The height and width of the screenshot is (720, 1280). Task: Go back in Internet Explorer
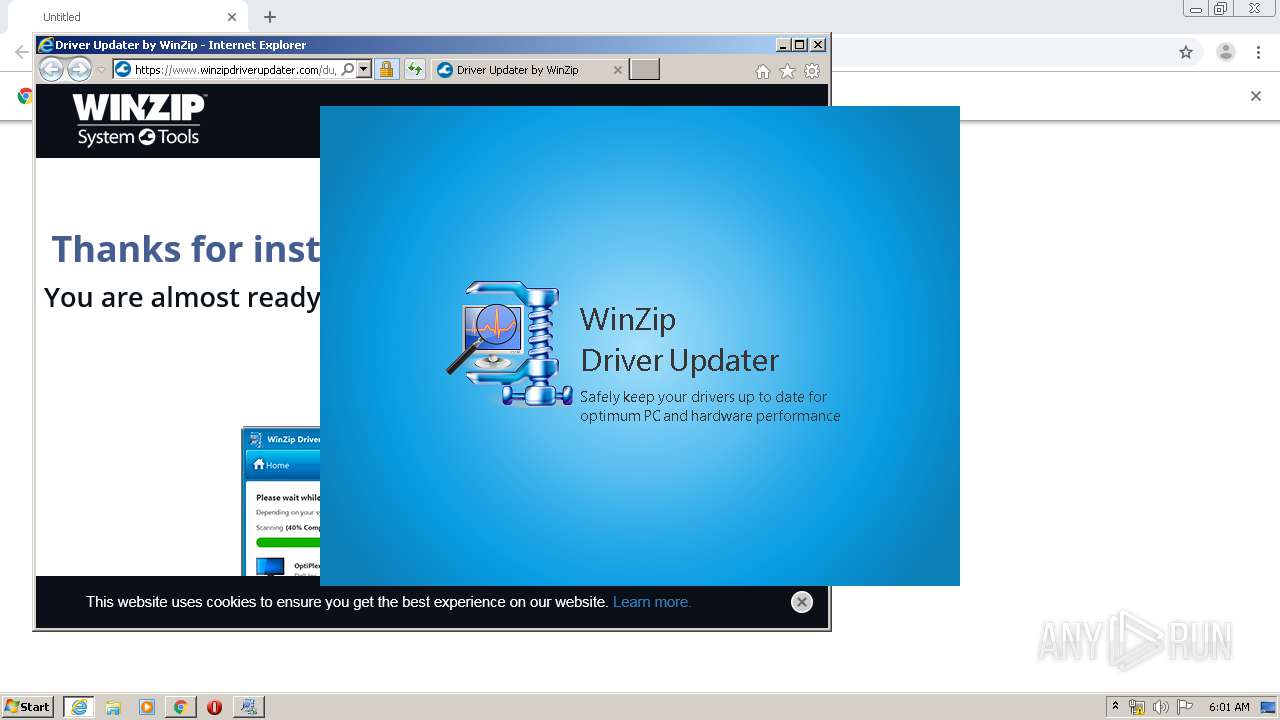(51, 69)
